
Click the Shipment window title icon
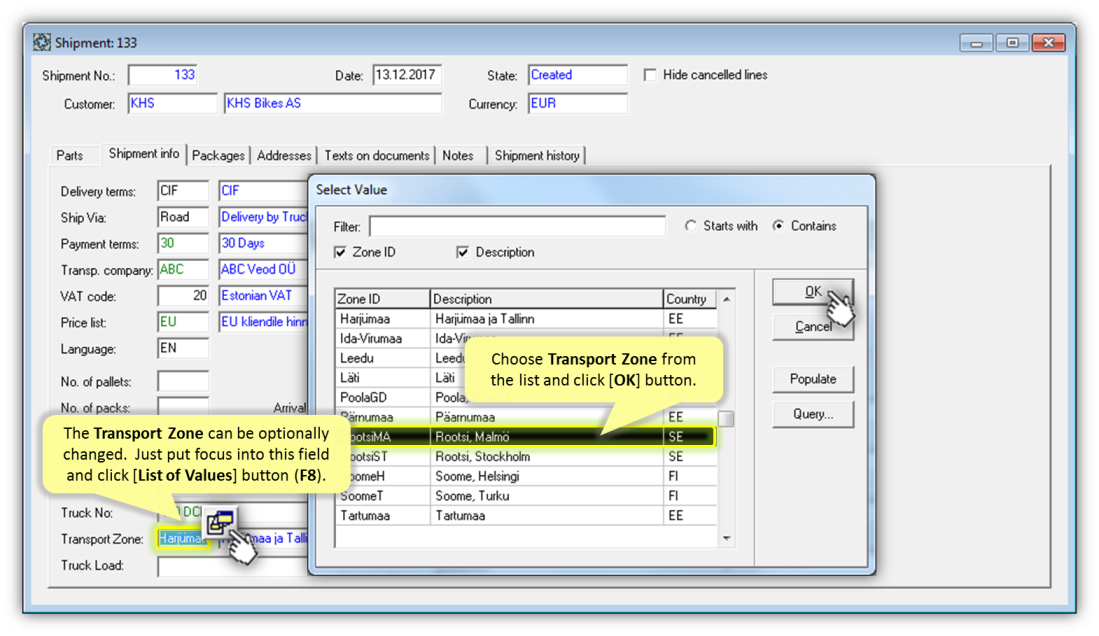click(x=42, y=43)
